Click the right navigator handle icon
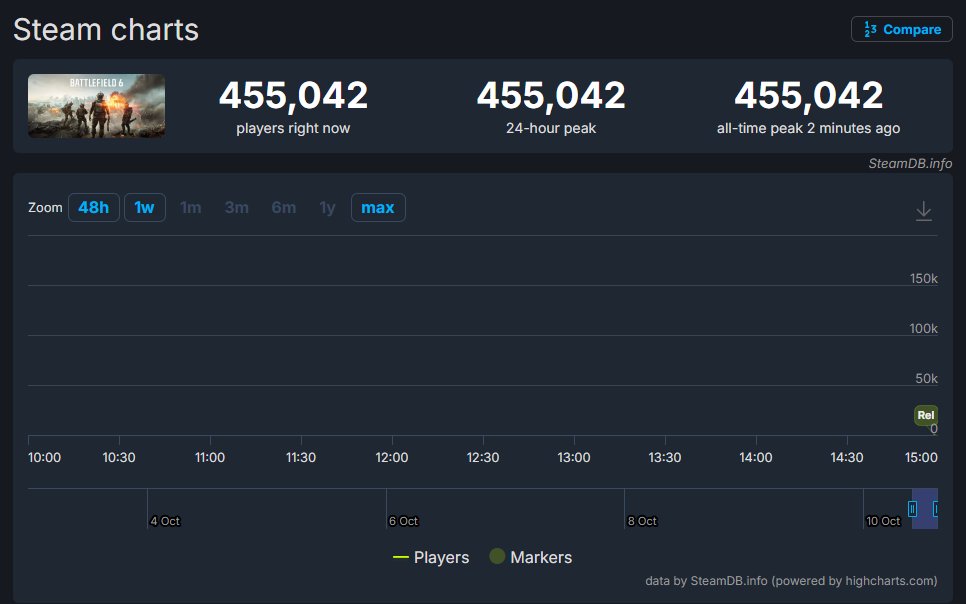The width and height of the screenshot is (966, 604). pos(936,509)
